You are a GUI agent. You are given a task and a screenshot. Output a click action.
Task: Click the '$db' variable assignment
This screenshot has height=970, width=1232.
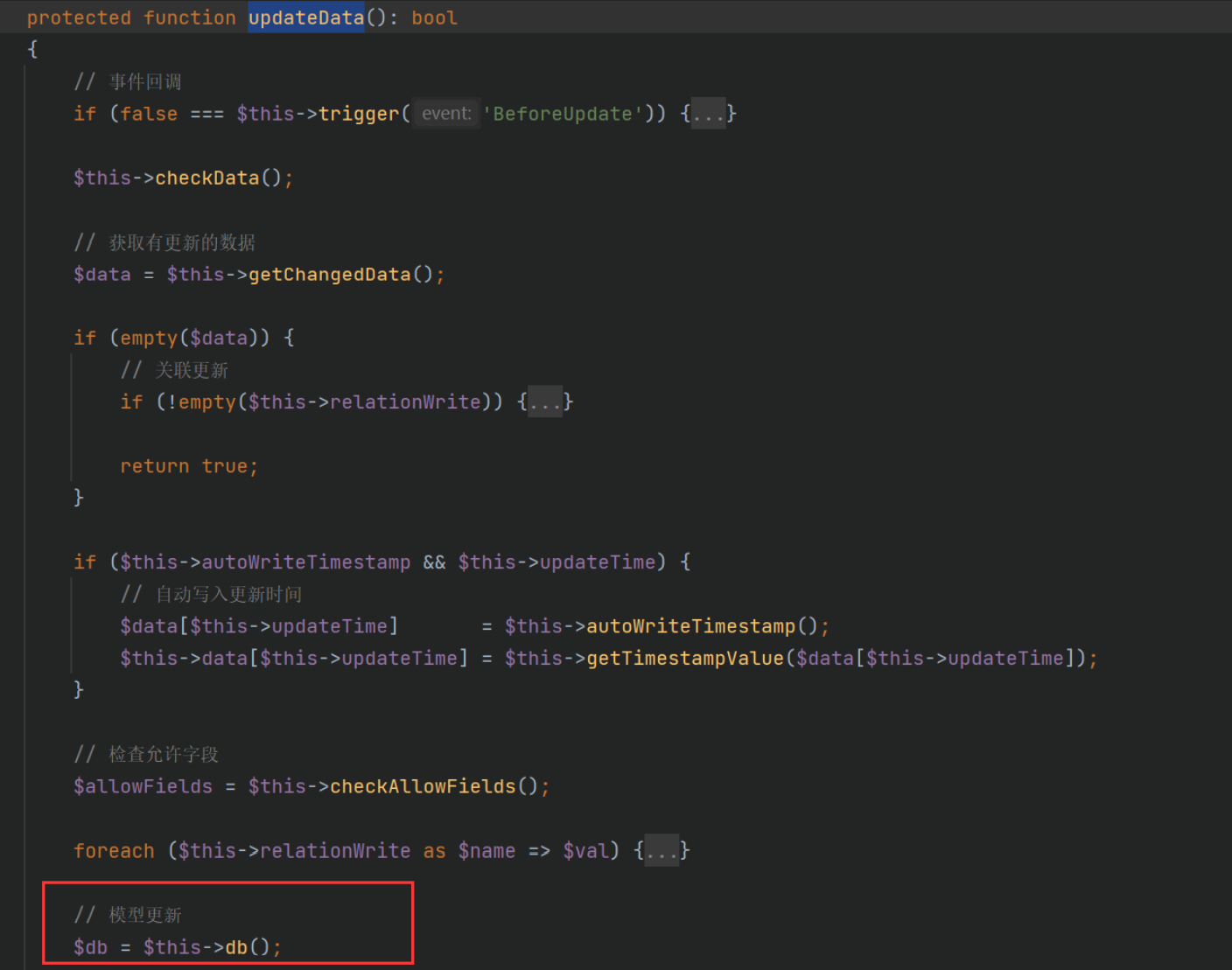[91, 947]
